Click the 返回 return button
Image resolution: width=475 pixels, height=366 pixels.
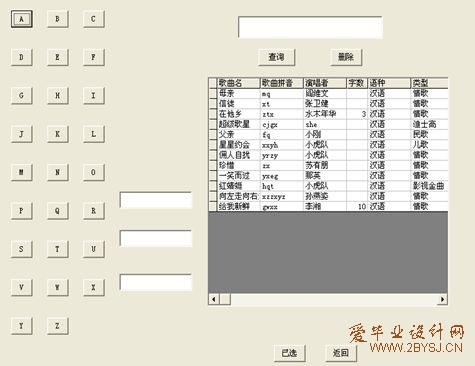click(x=341, y=353)
